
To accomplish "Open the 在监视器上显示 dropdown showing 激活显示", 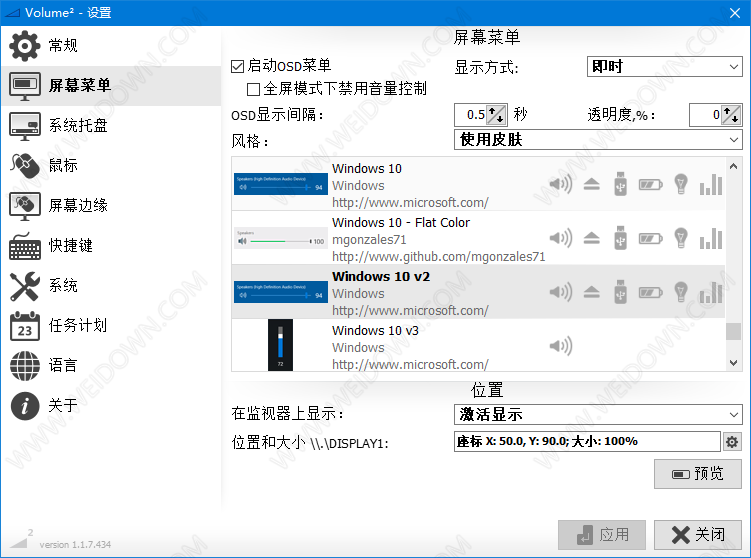I will pos(598,414).
